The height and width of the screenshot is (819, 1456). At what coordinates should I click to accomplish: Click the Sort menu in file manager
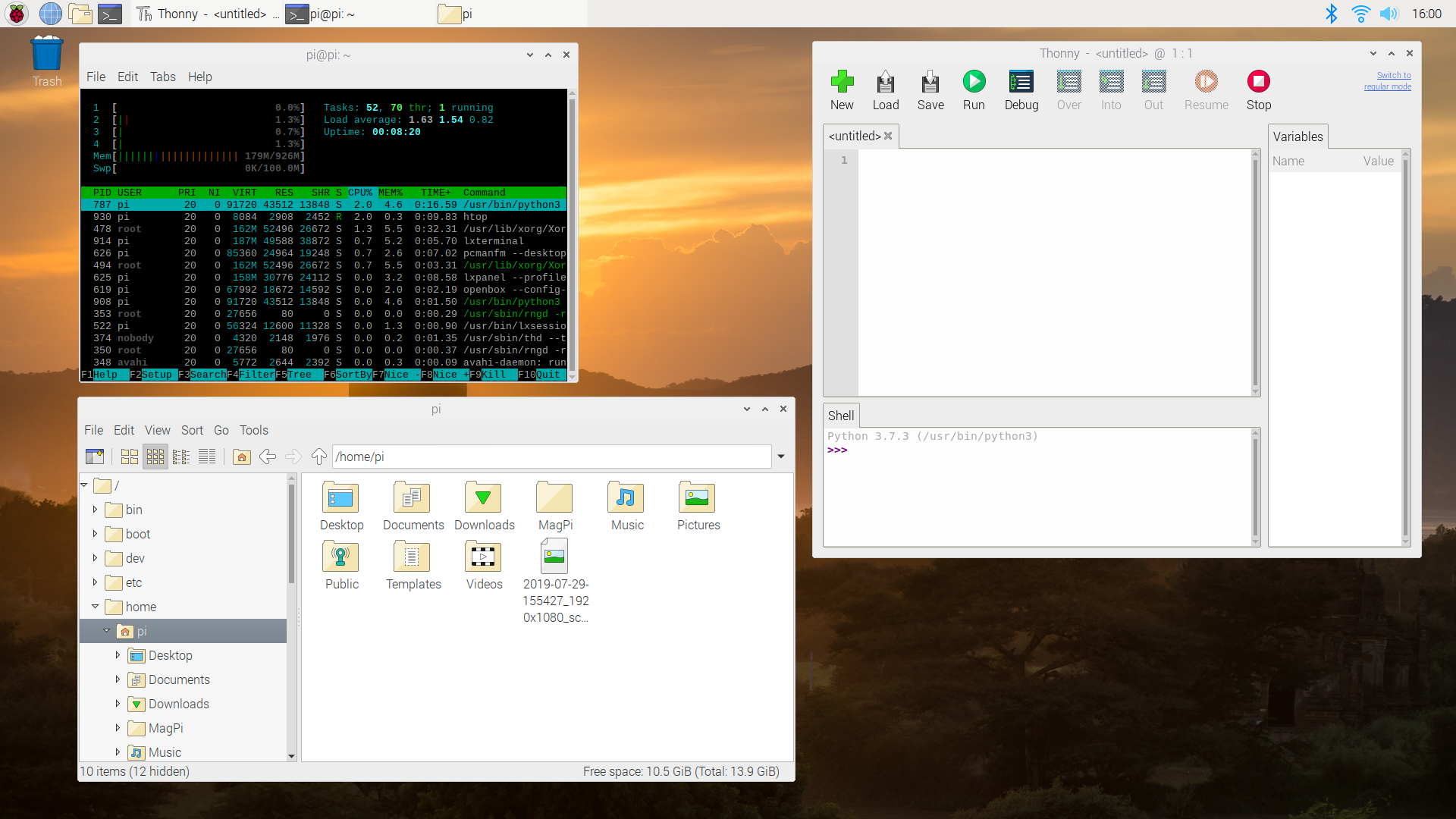[x=190, y=430]
